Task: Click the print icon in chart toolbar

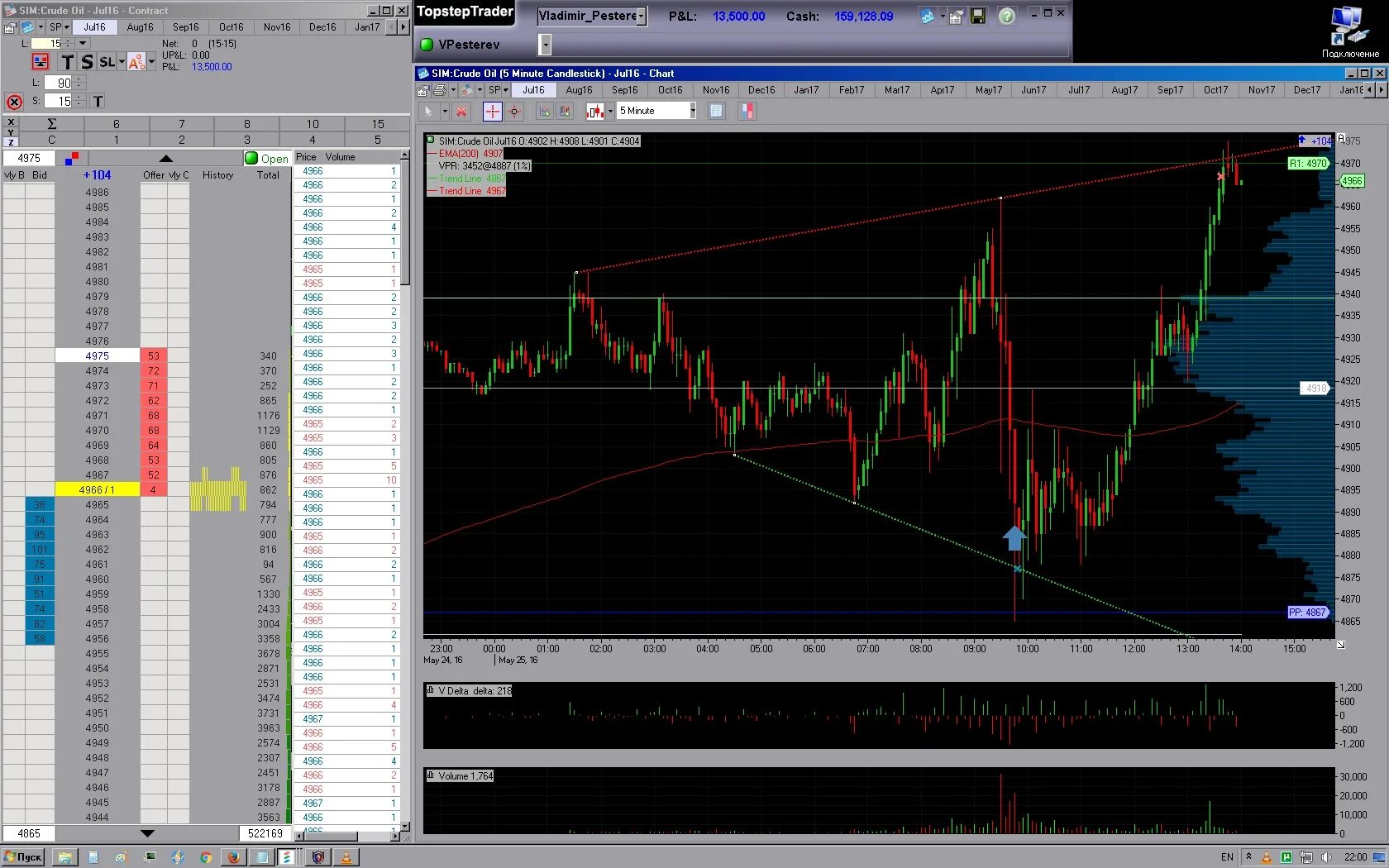Action: tap(440, 90)
